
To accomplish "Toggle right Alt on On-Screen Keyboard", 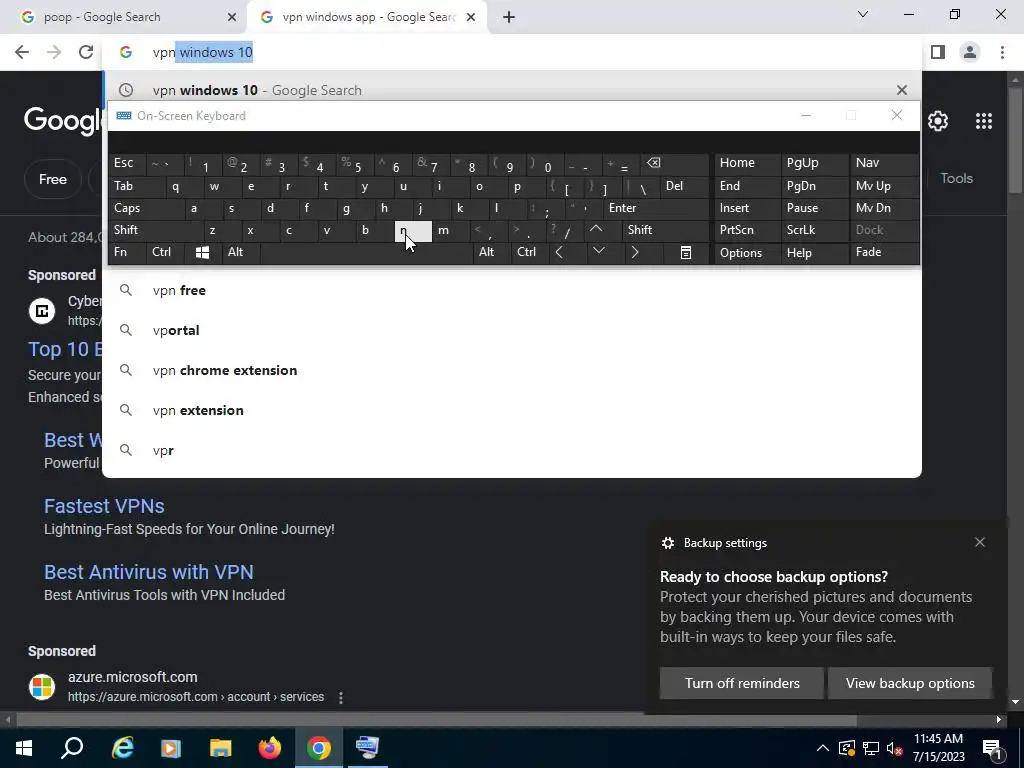I will 492,253.
